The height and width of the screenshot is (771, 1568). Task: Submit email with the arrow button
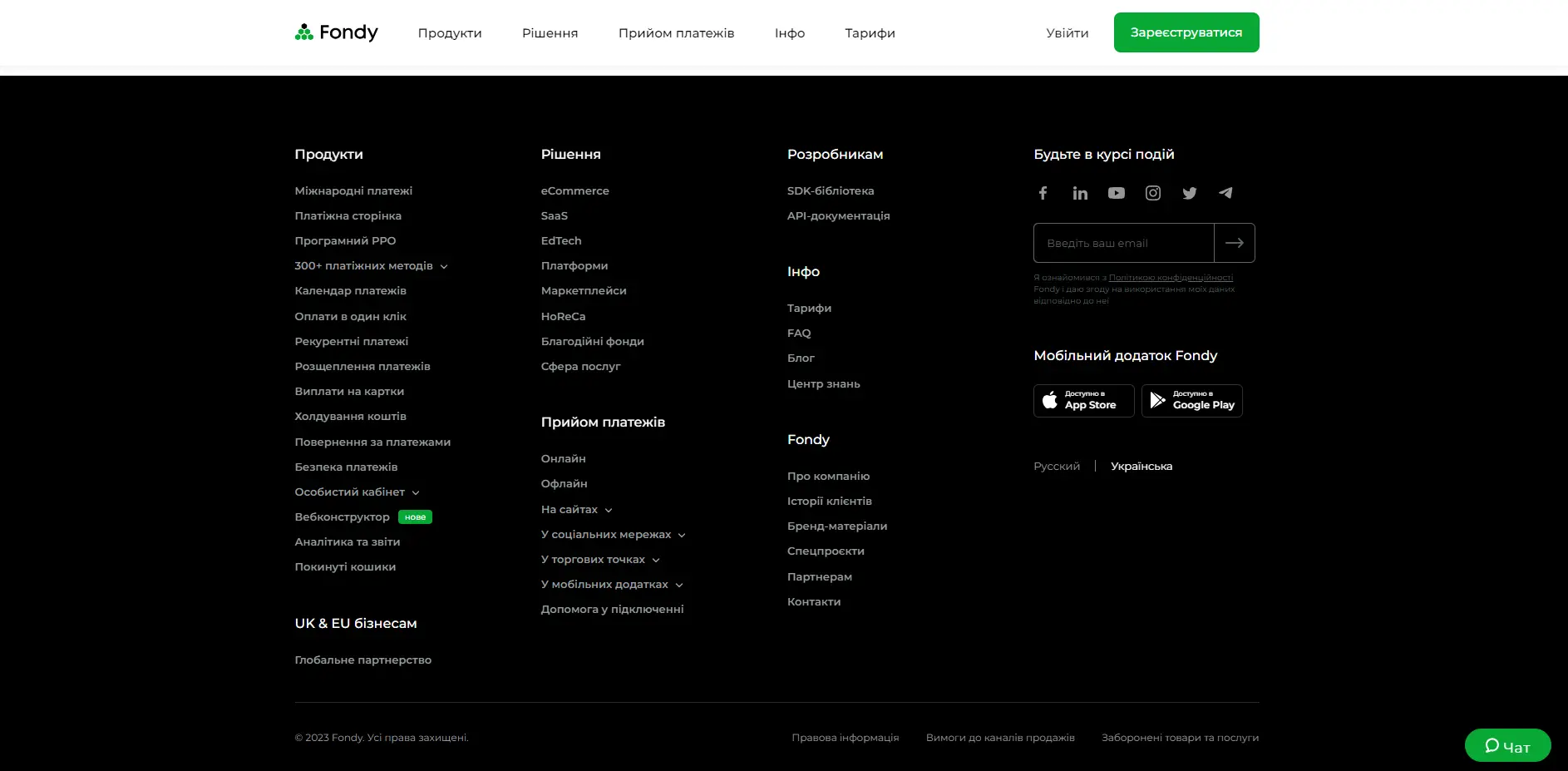point(1235,243)
